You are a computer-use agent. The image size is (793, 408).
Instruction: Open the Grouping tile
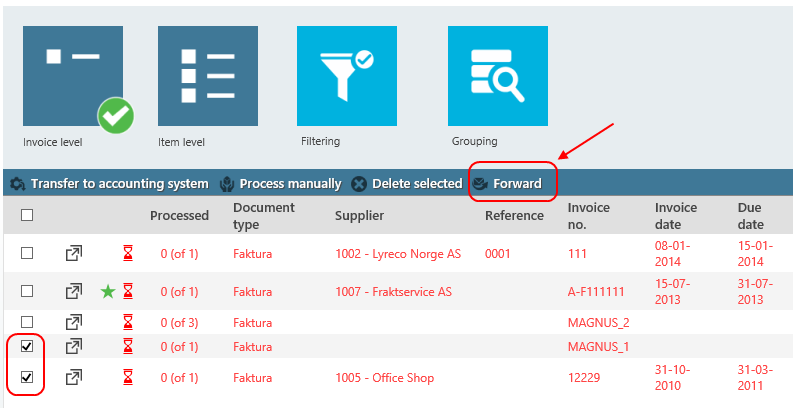pyautogui.click(x=498, y=76)
